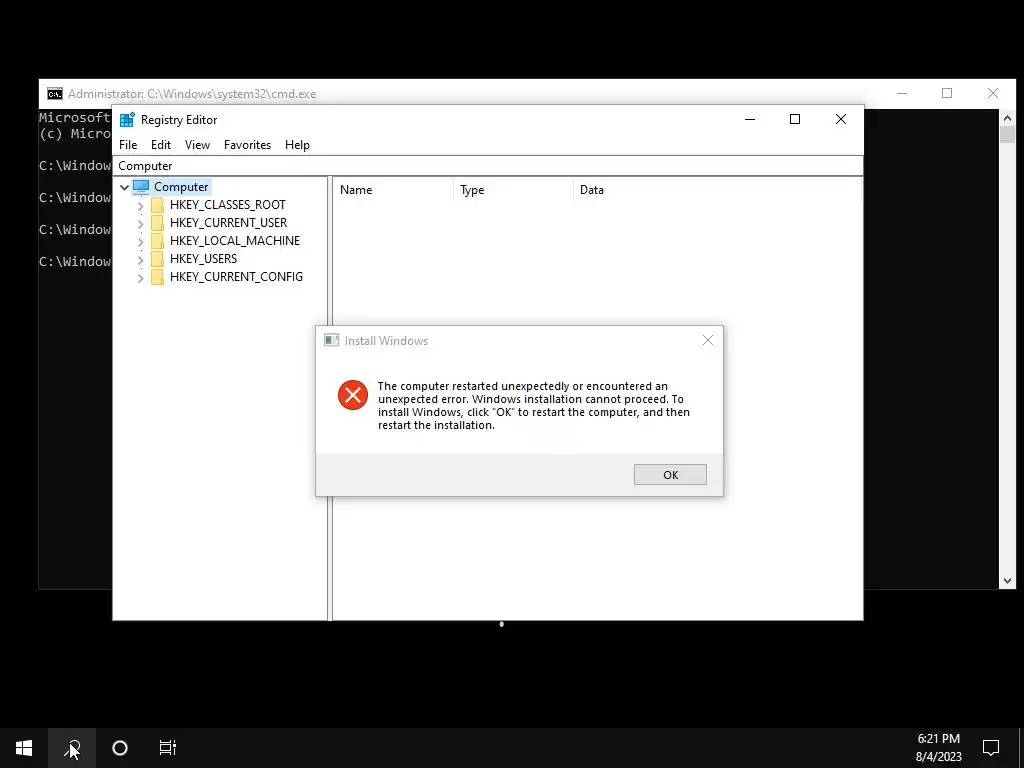Click the taskbar clock showing 6:21 PM

click(938, 748)
